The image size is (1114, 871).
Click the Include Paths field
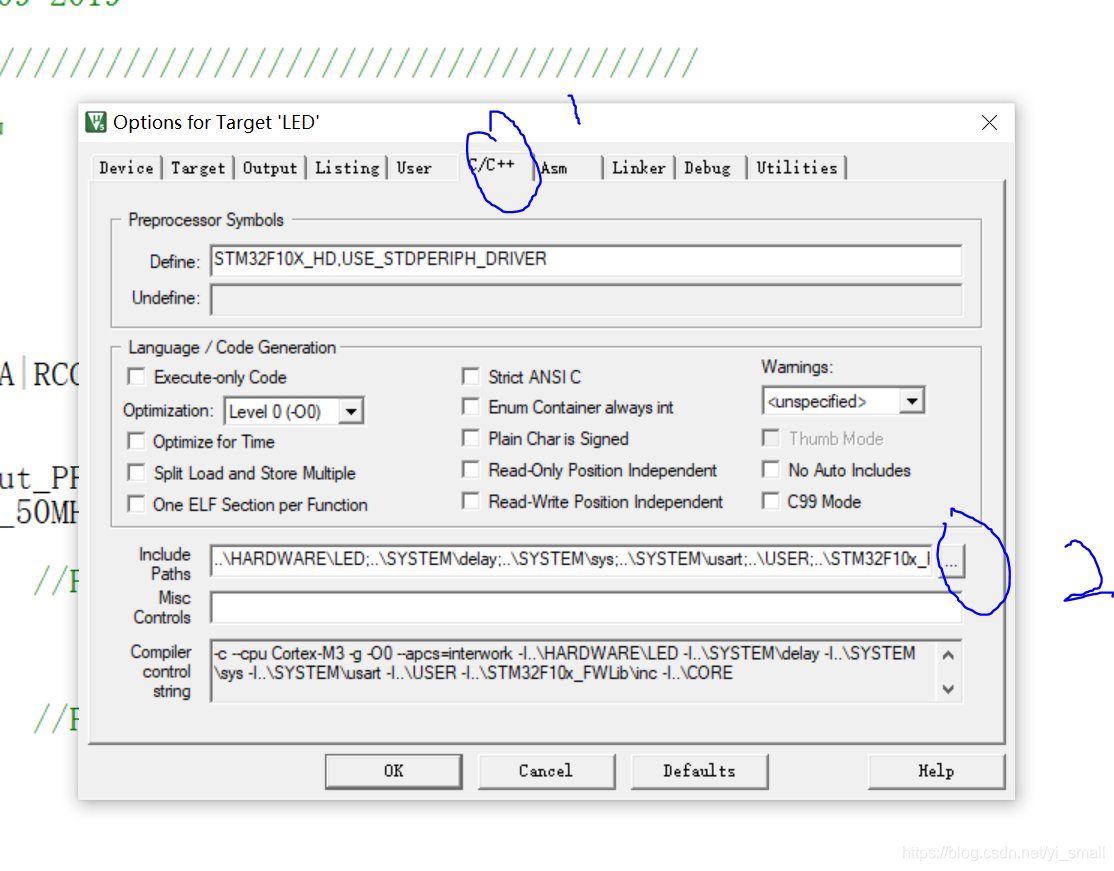pyautogui.click(x=571, y=560)
